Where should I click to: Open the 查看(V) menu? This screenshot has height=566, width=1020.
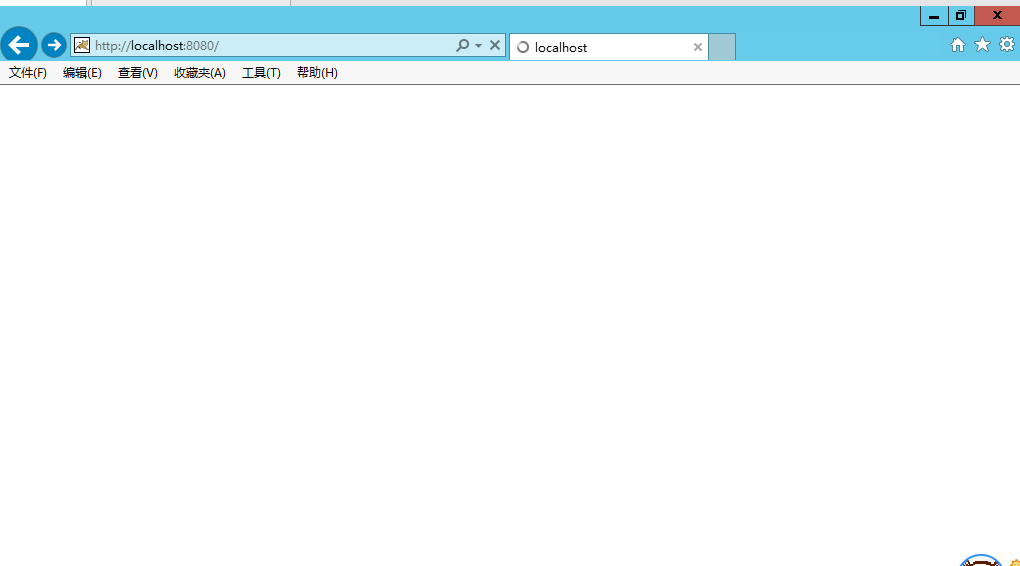tap(138, 73)
